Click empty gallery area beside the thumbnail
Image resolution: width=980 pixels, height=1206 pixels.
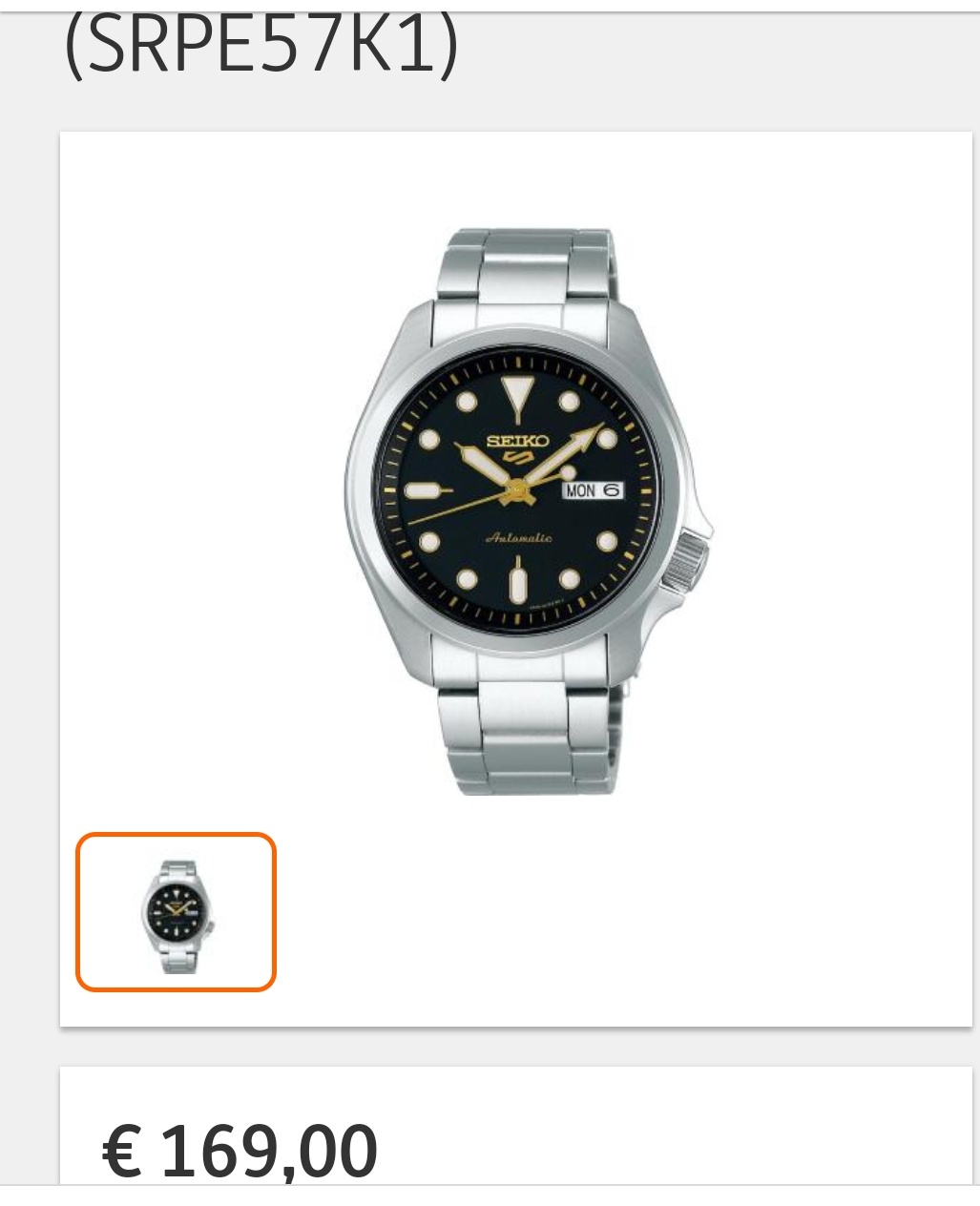(x=620, y=911)
